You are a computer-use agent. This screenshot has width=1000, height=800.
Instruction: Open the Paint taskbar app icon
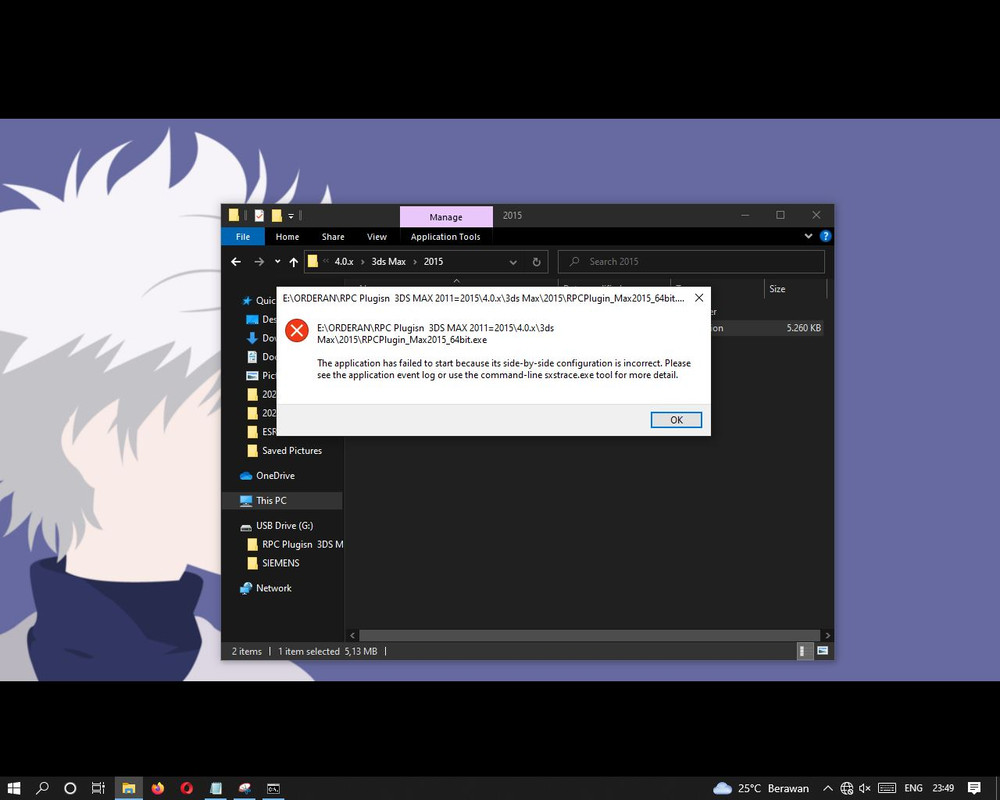tap(244, 788)
